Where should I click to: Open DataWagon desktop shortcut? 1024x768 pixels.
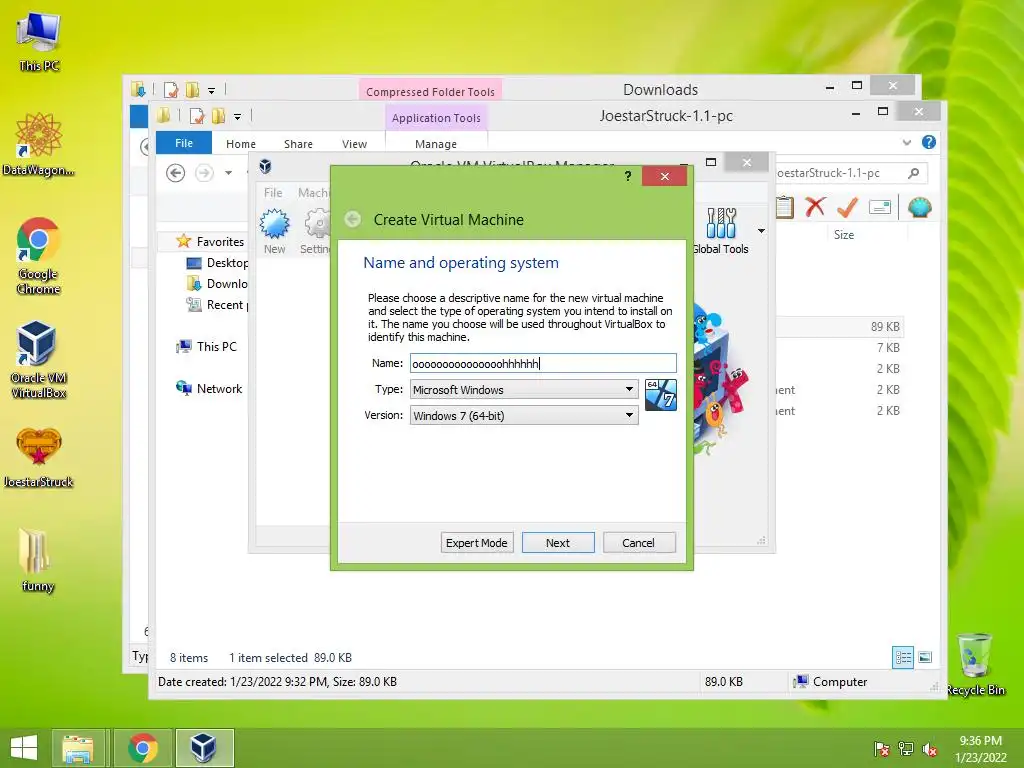tap(38, 144)
